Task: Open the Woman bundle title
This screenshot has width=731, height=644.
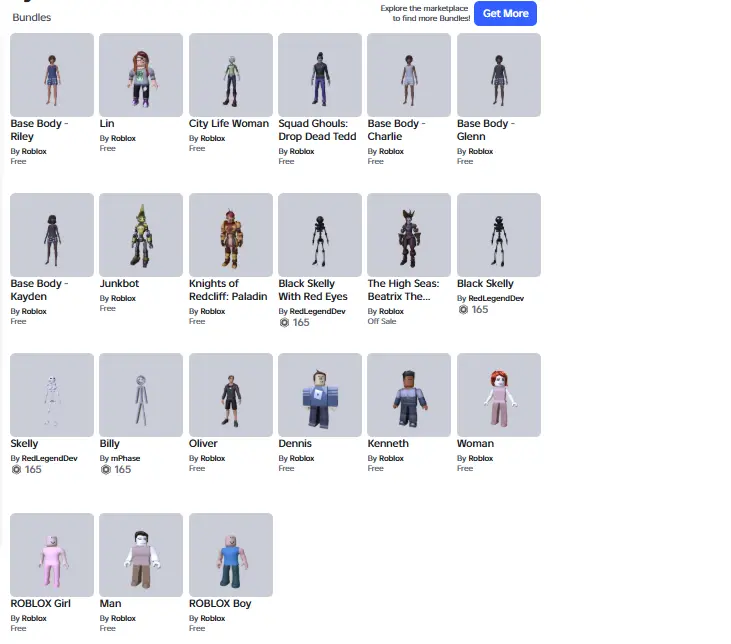Action: click(475, 443)
